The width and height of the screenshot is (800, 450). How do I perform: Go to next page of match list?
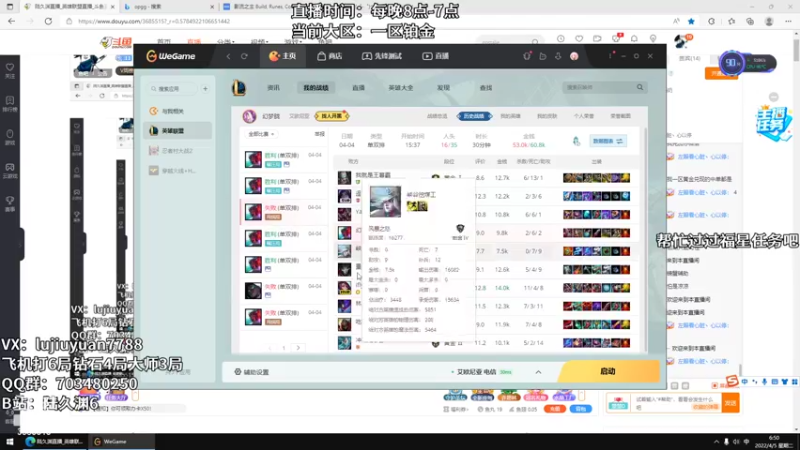298,348
